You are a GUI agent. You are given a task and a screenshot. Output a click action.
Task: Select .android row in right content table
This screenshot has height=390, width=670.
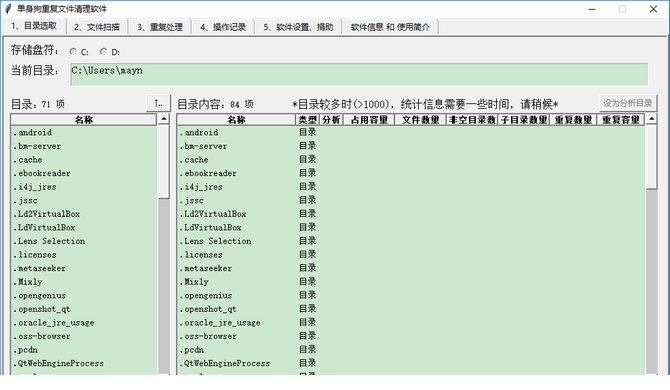pos(411,132)
